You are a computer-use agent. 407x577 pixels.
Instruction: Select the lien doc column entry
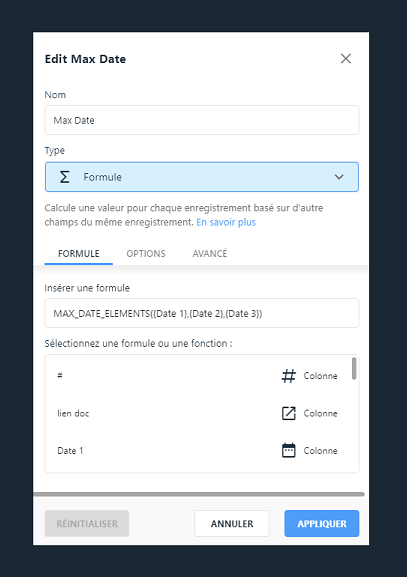(198, 413)
